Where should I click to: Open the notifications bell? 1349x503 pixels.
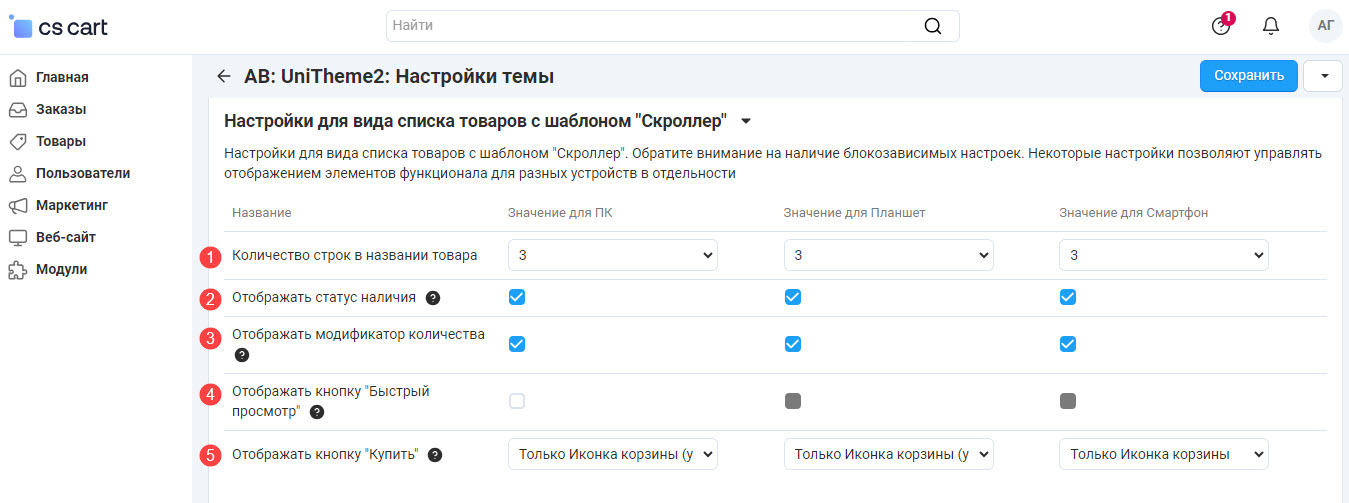click(1271, 26)
